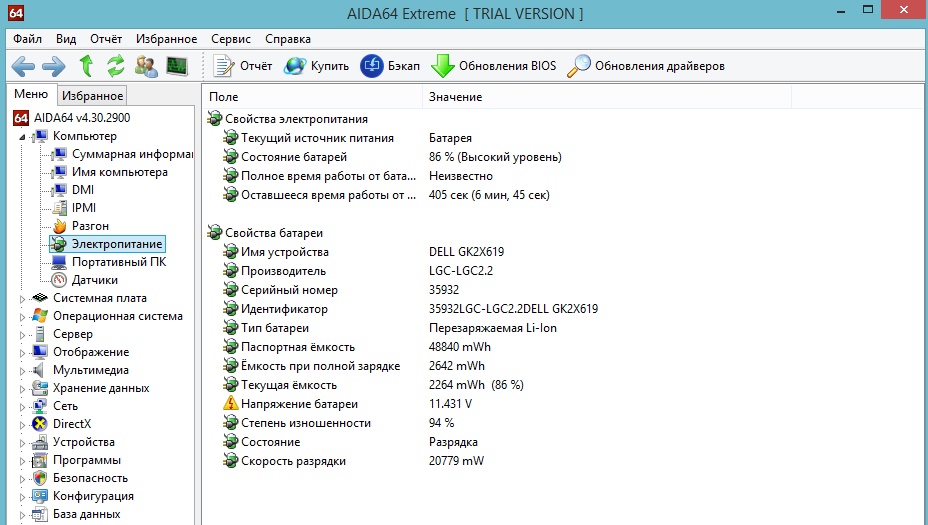Expand the Устройства node
Viewport: 928px width, 525px height.
pos(22,443)
